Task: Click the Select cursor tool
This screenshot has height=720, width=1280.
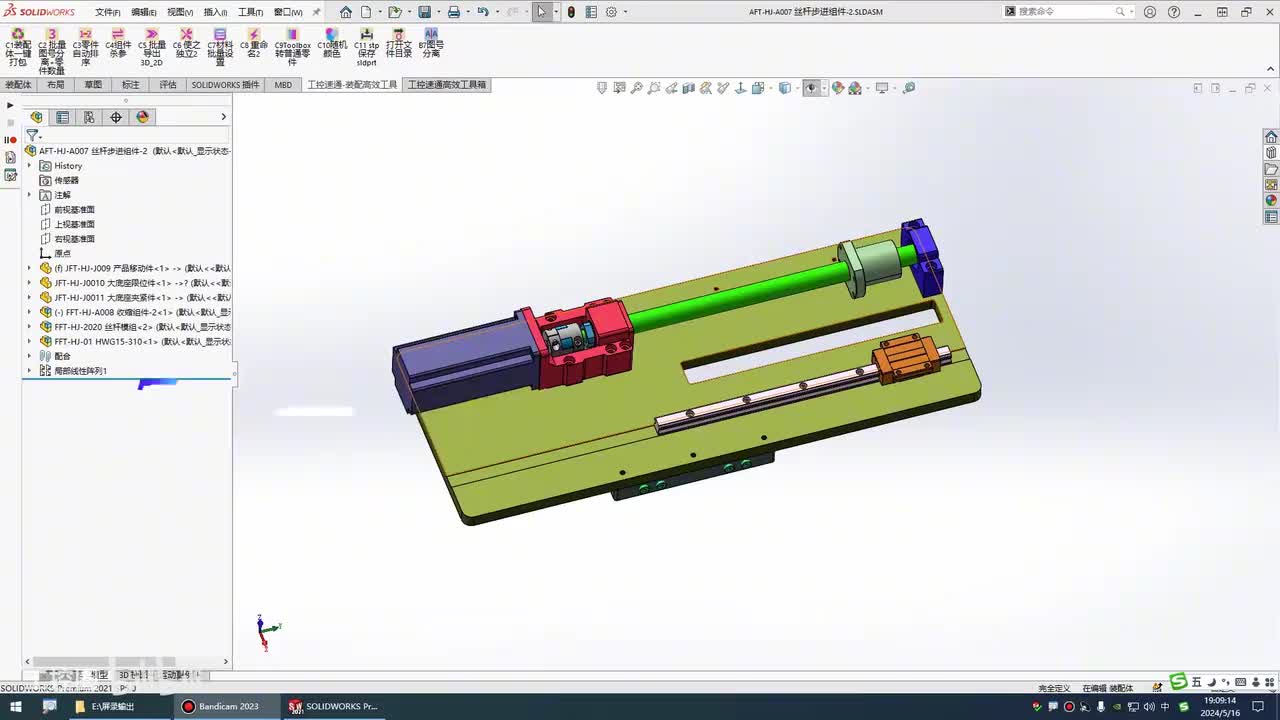Action: [x=541, y=12]
